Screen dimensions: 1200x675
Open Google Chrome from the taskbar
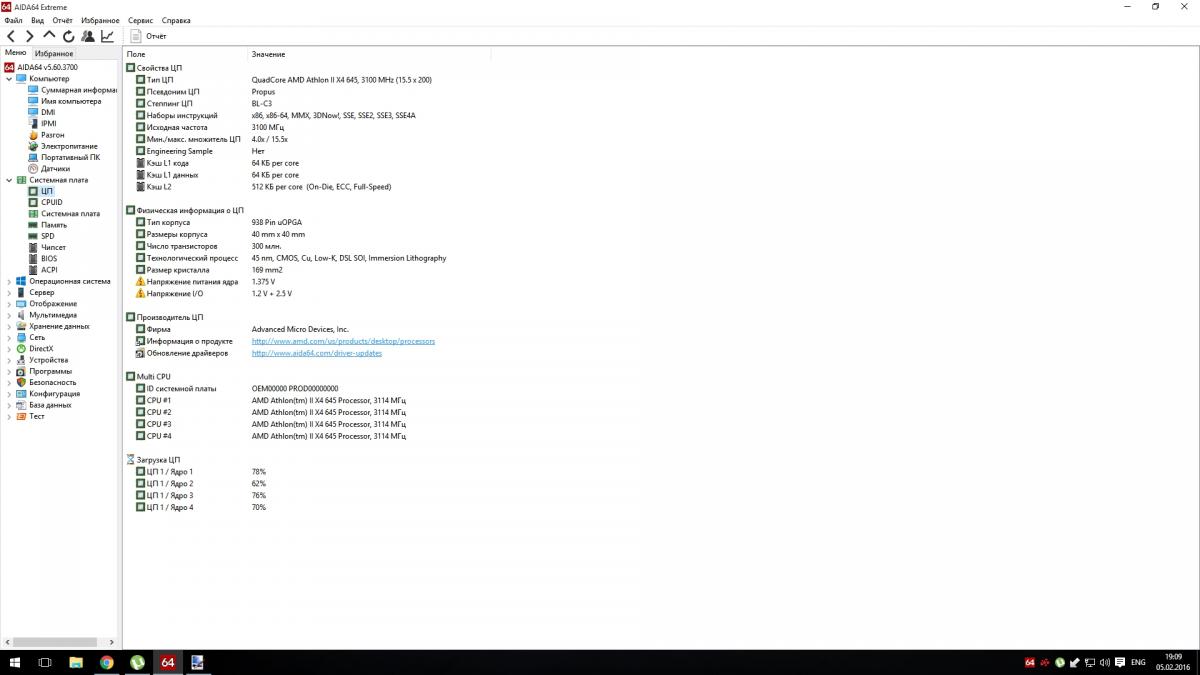(107, 662)
